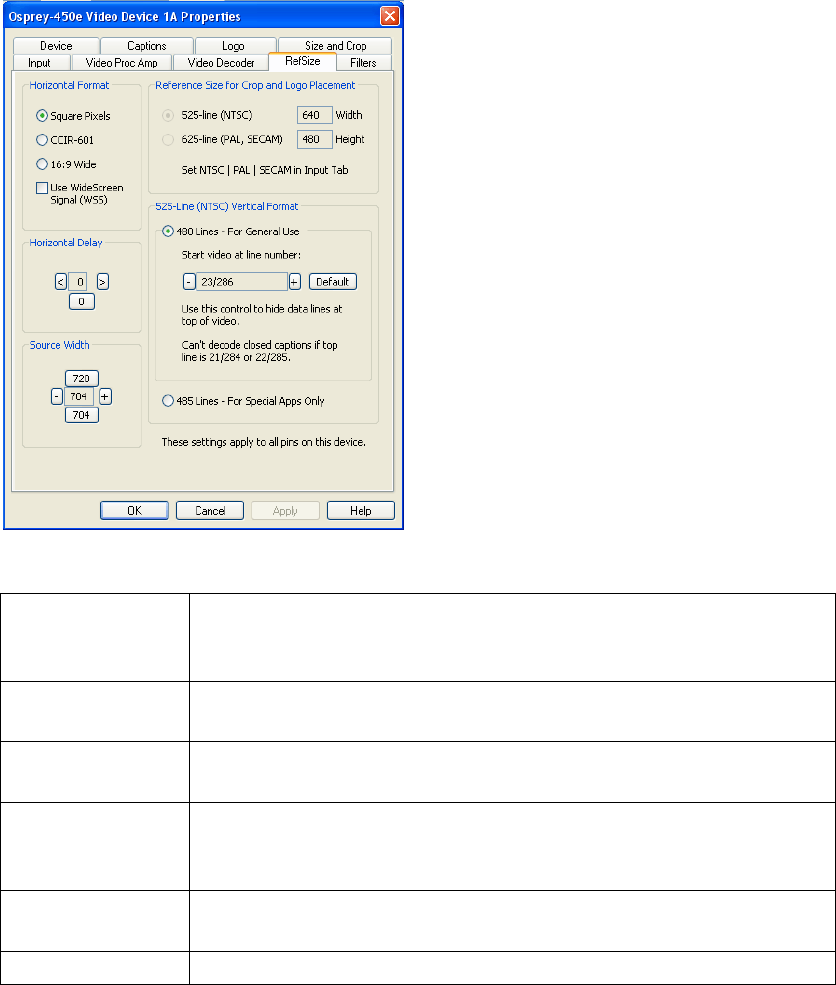
Task: Set source width with lower 704 button
Action: pos(82,415)
